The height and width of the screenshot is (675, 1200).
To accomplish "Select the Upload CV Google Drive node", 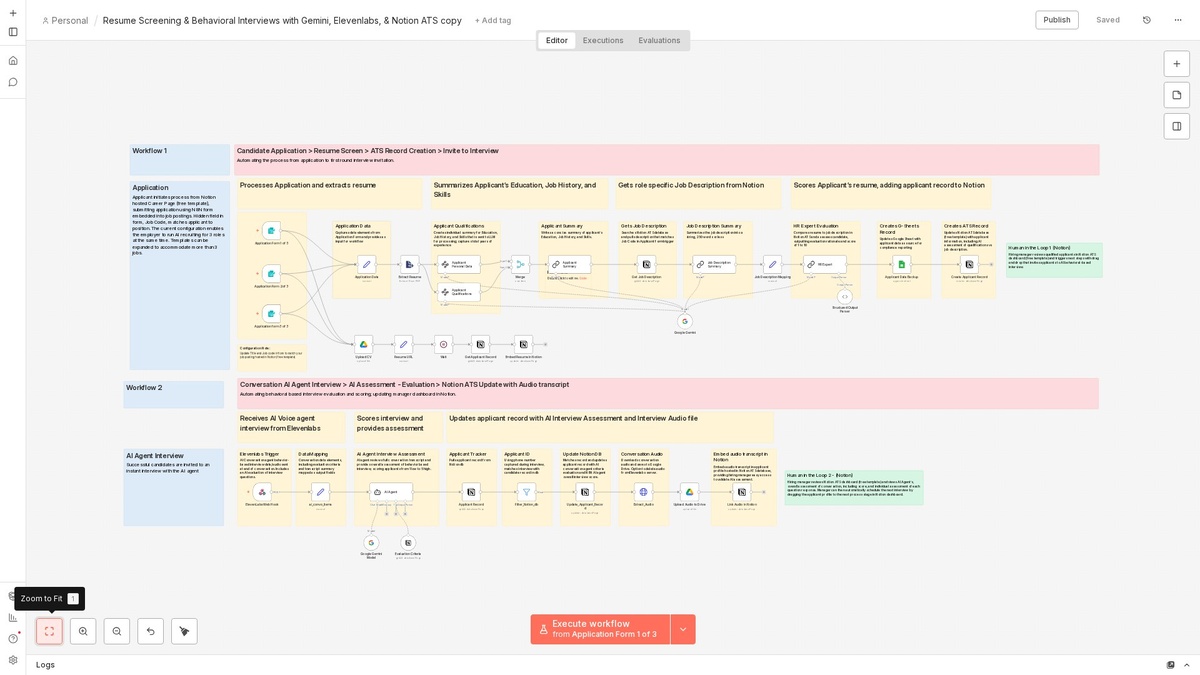I will (x=363, y=345).
